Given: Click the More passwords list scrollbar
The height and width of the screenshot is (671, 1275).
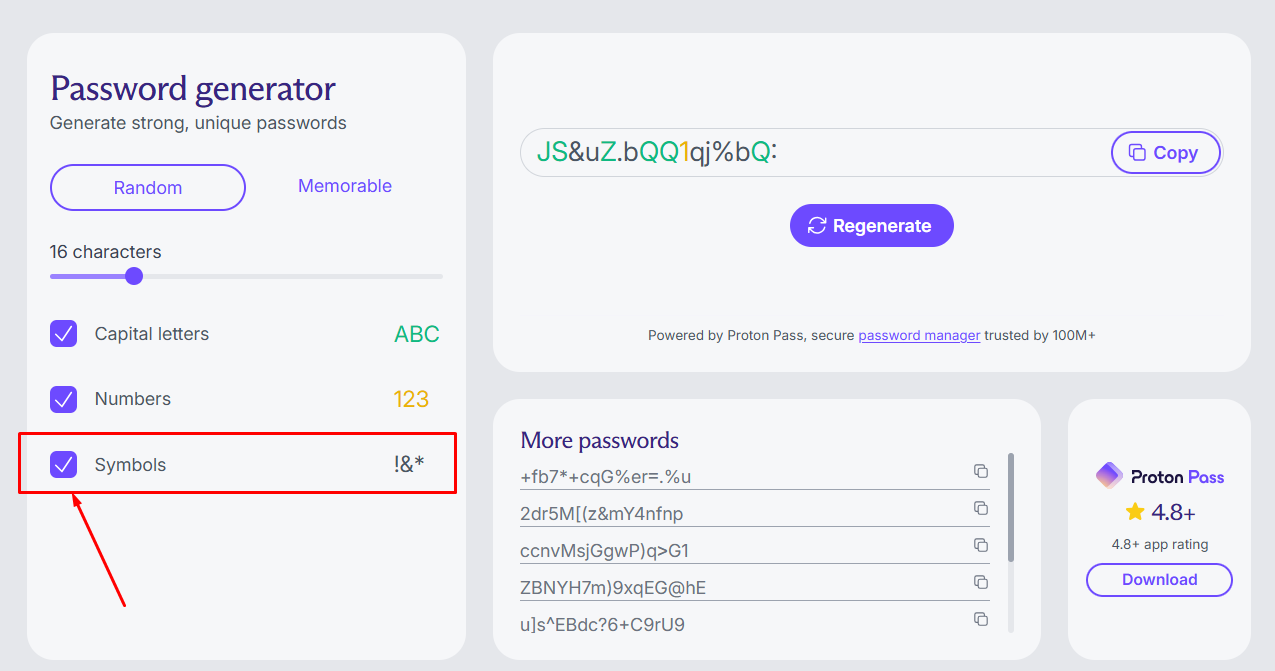Looking at the screenshot, I should (x=1011, y=507).
